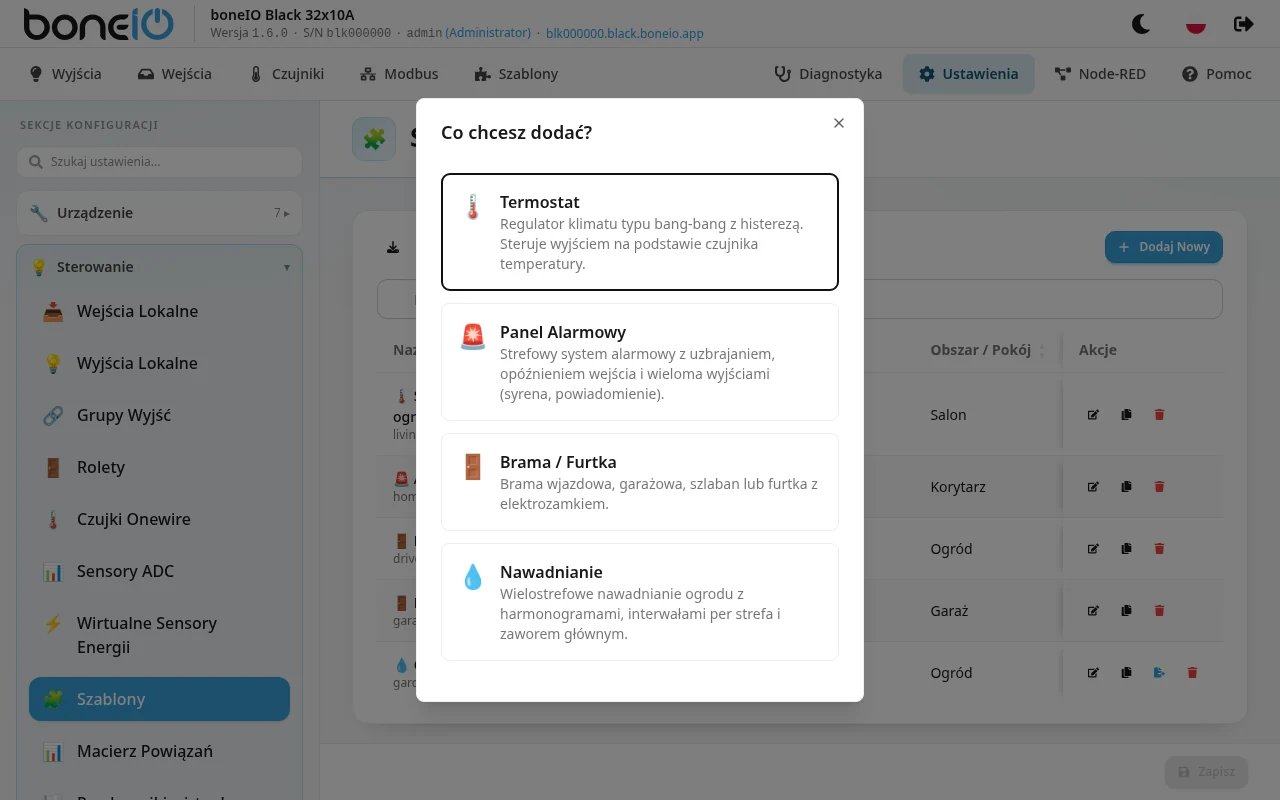This screenshot has width=1280, height=800.
Task: Open Wejścia Lokalne in the sidebar
Action: pyautogui.click(x=159, y=311)
